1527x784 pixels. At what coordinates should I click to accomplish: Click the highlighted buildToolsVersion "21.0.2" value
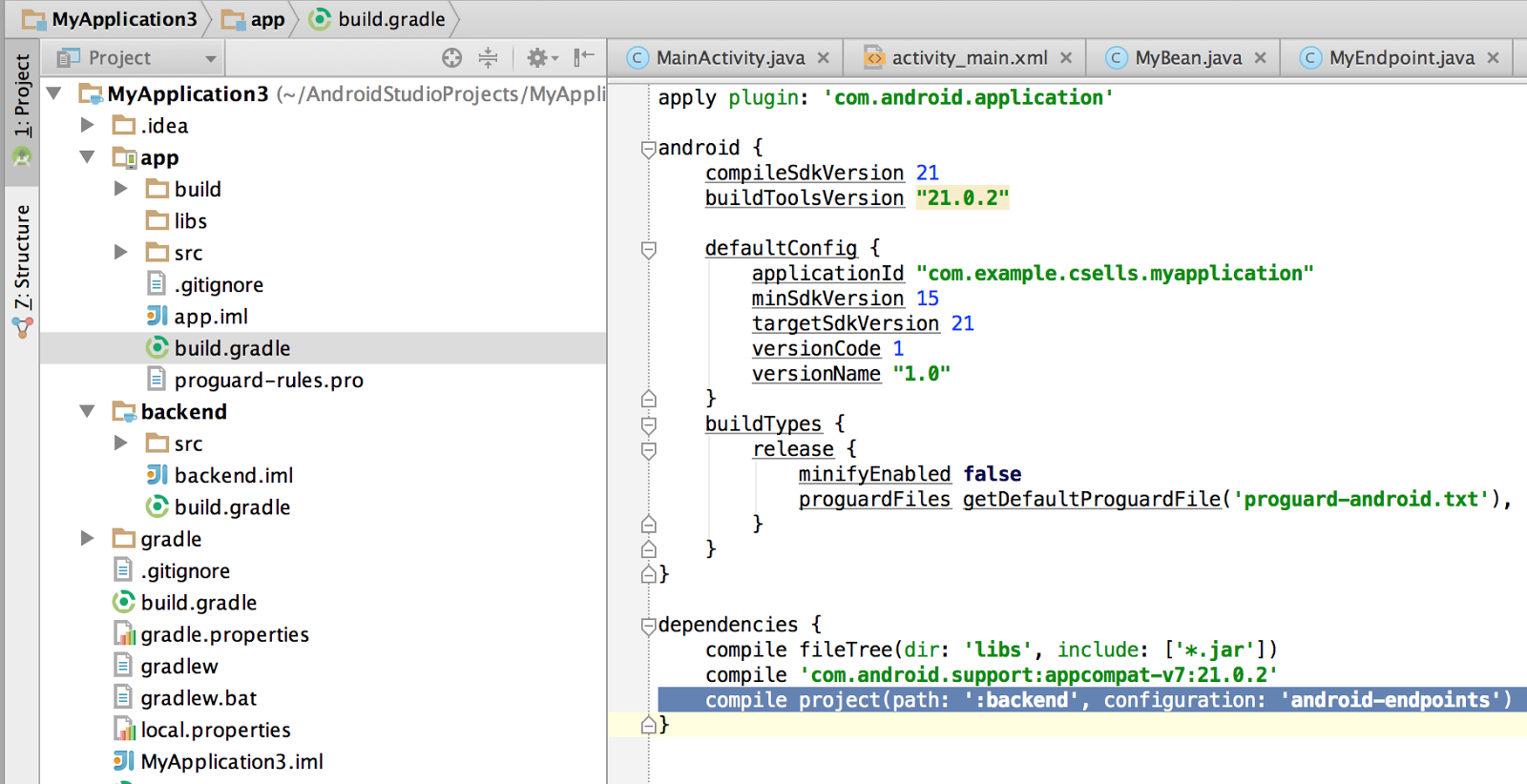(x=962, y=197)
